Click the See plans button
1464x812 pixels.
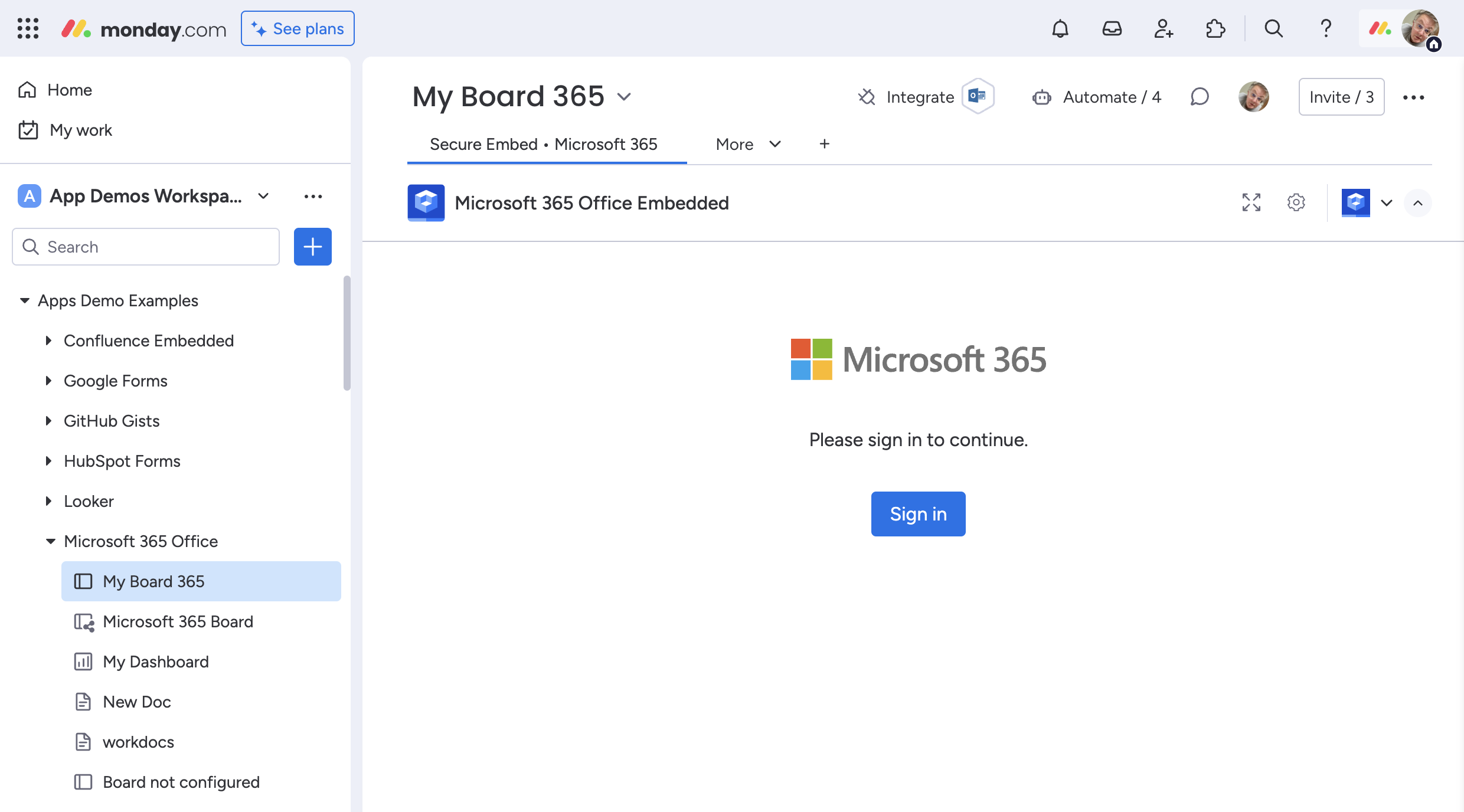[x=298, y=28]
